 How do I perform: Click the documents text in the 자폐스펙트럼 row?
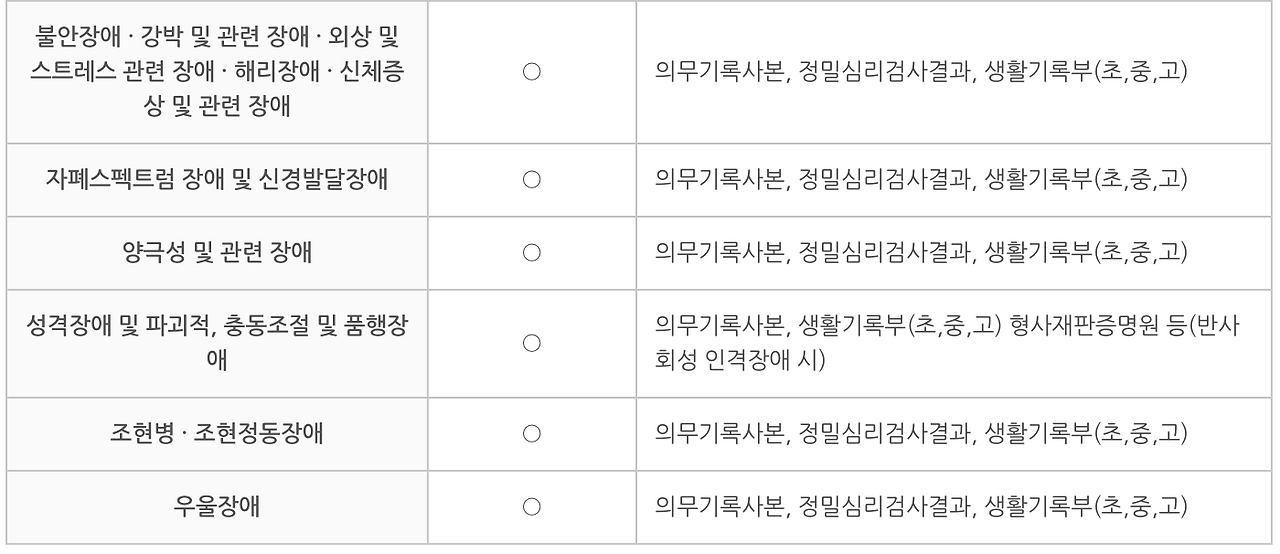click(921, 179)
